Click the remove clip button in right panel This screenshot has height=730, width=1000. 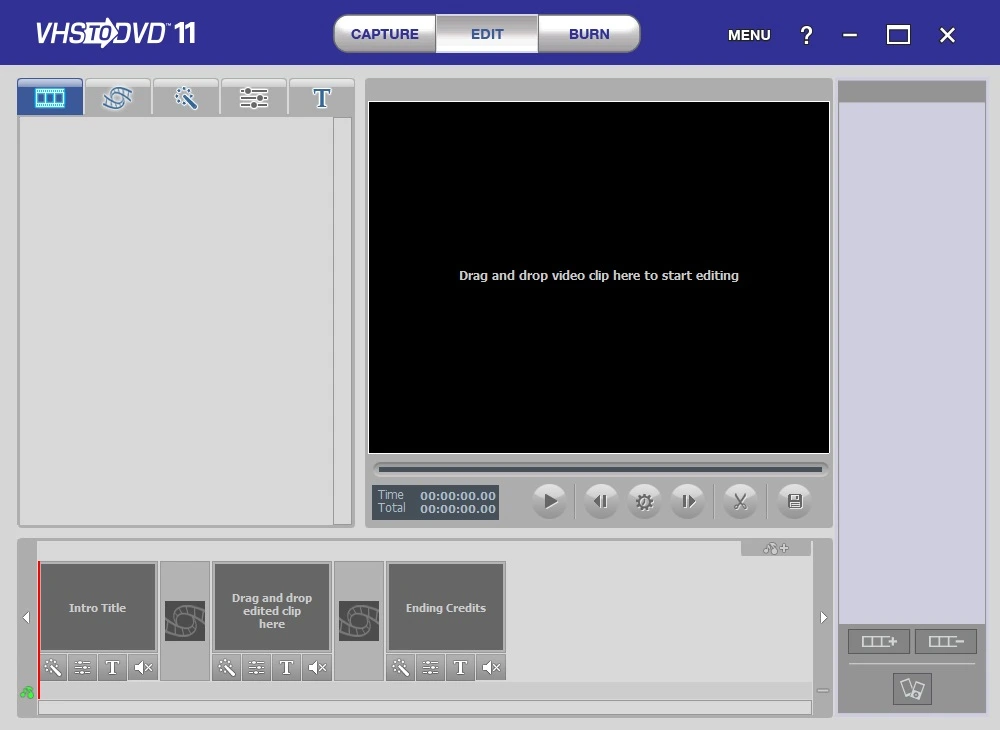946,641
